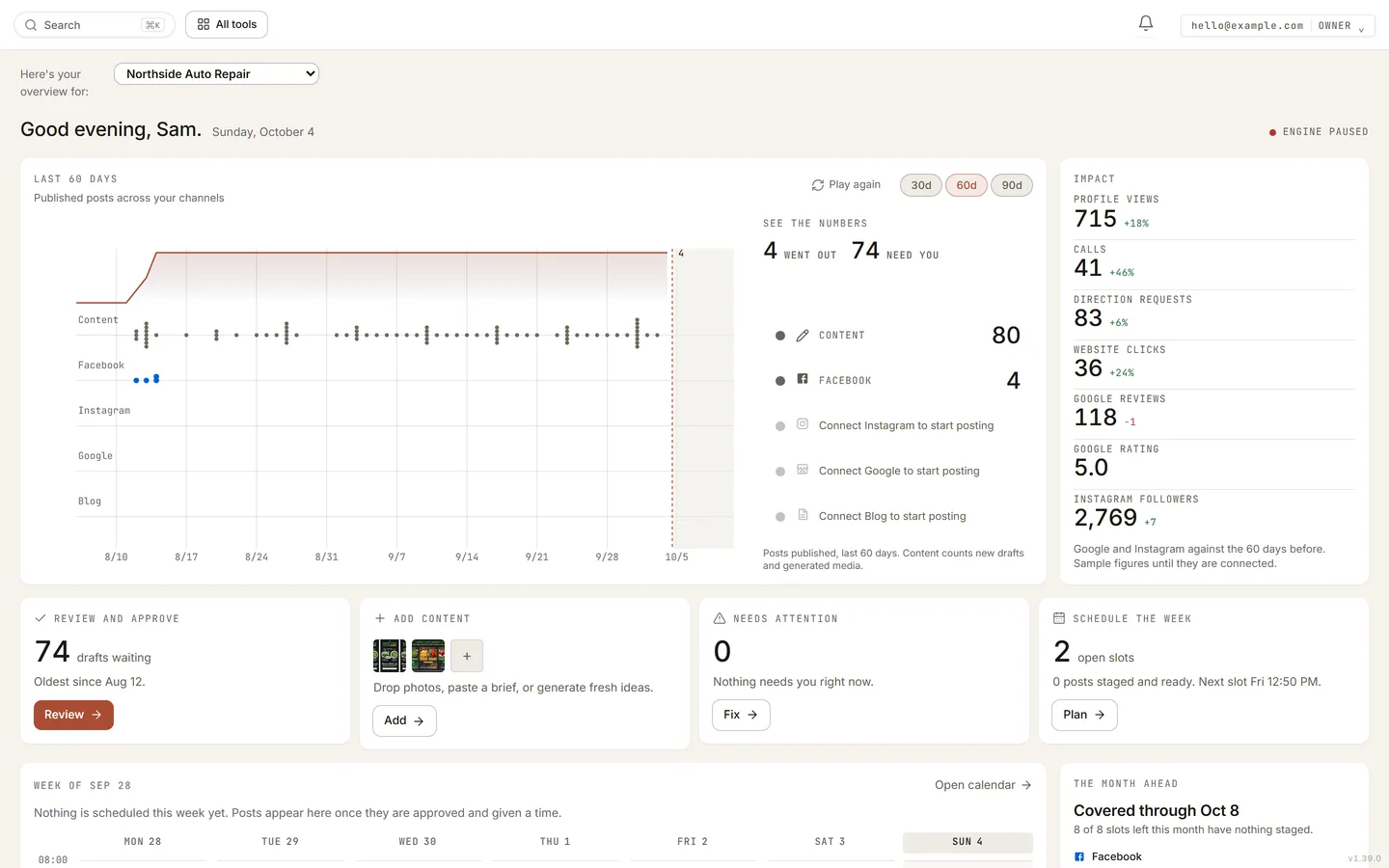Click the Review and Approve checkmark icon
This screenshot has height=868, width=1389.
click(x=41, y=618)
